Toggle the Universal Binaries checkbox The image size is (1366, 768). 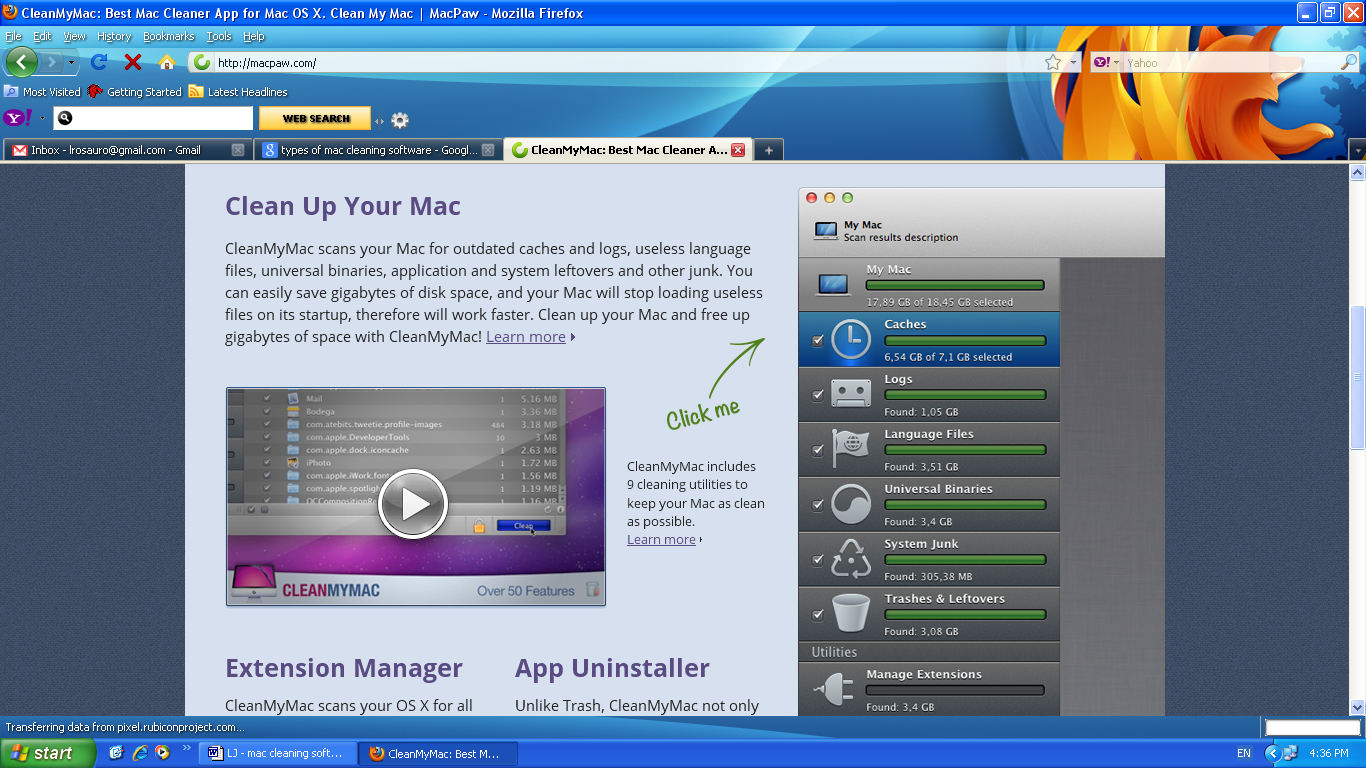pyautogui.click(x=818, y=505)
